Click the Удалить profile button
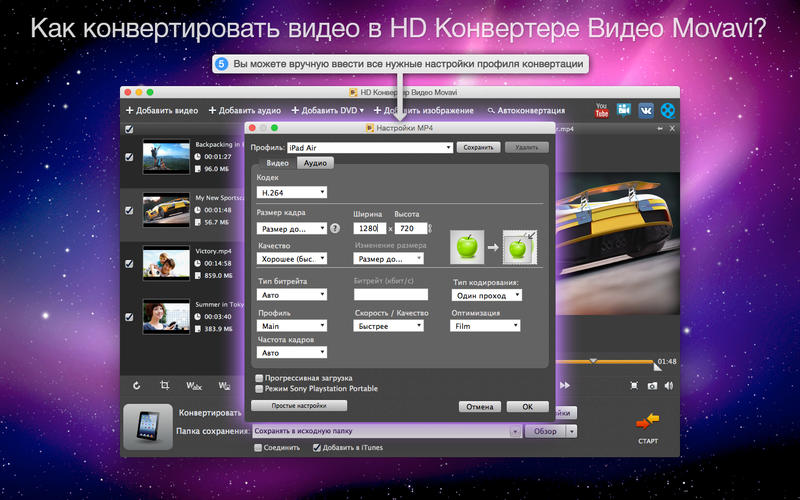 (x=527, y=147)
